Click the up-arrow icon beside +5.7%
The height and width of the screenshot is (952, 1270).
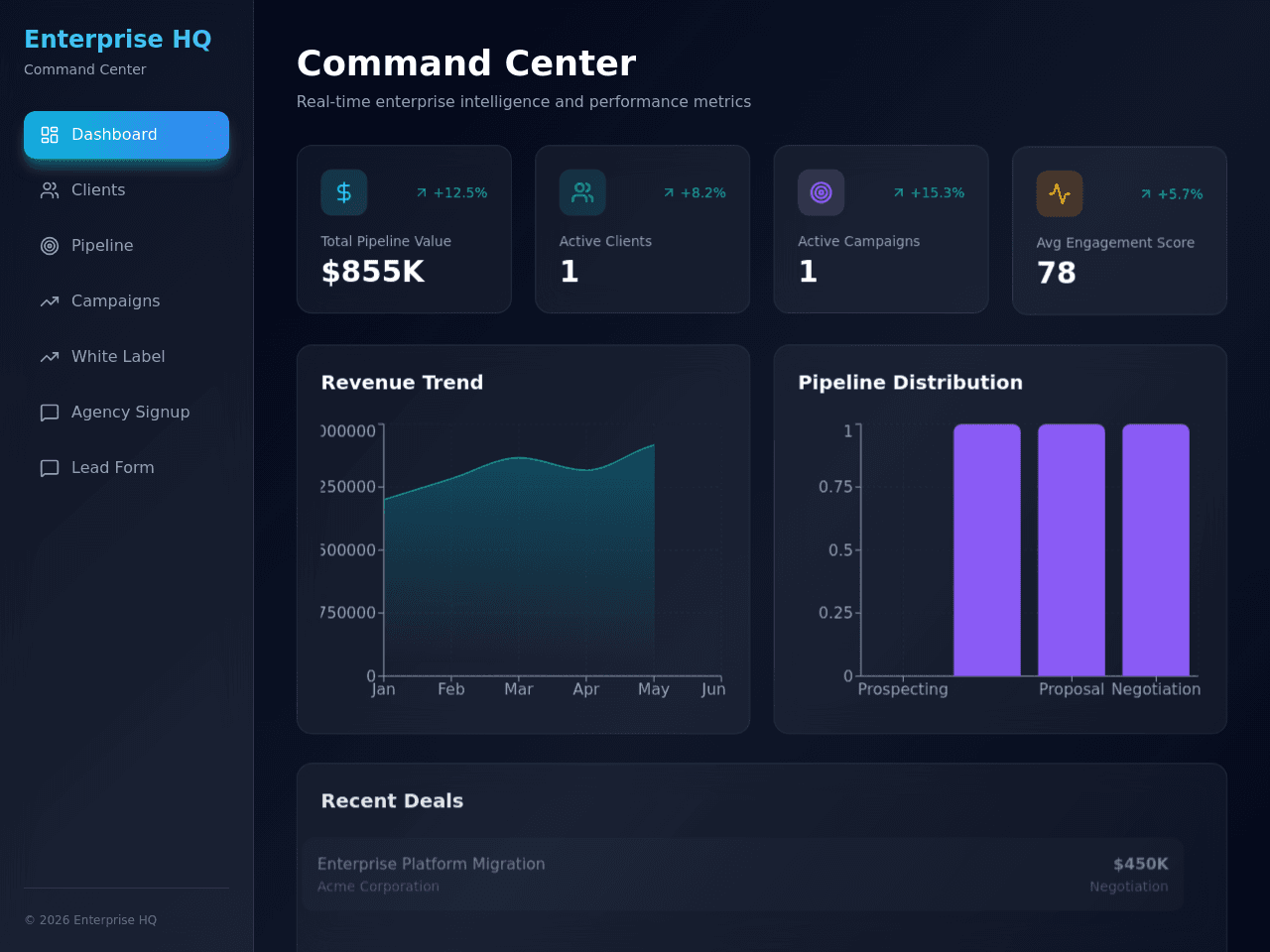pos(1146,193)
